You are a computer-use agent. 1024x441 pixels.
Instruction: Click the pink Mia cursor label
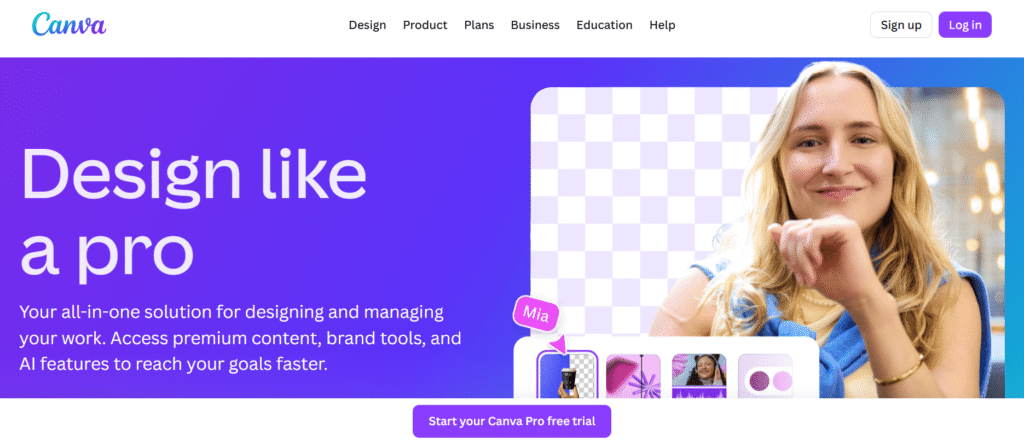(x=537, y=314)
